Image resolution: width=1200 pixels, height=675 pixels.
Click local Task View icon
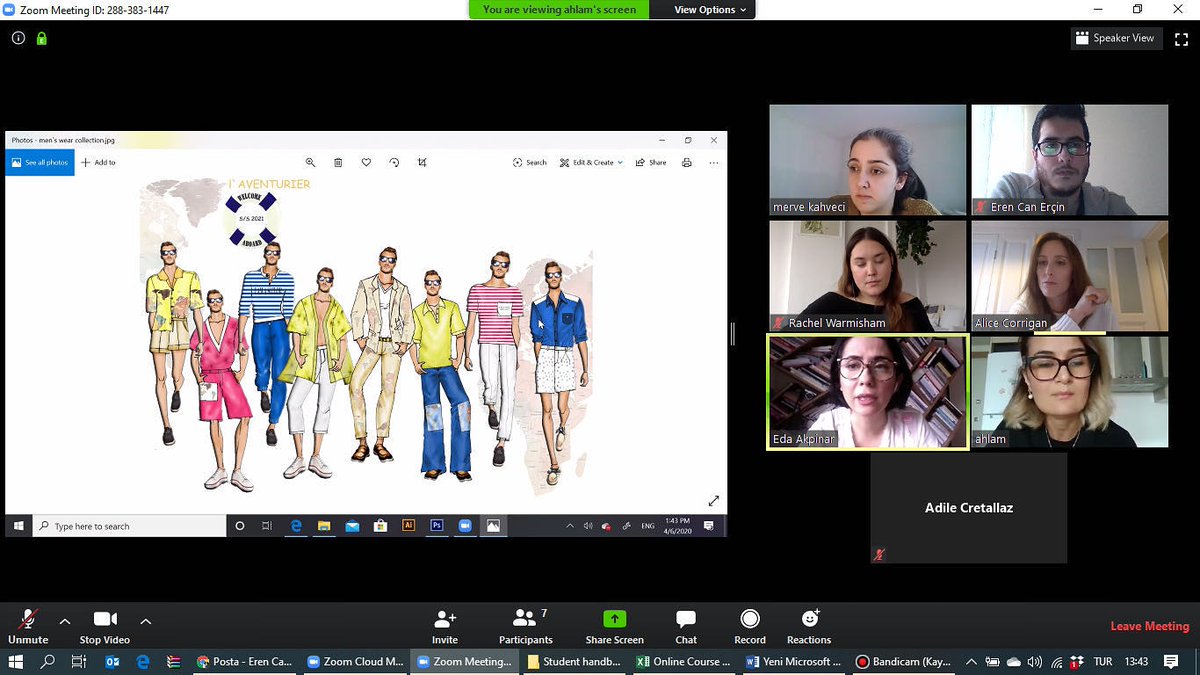tap(79, 662)
